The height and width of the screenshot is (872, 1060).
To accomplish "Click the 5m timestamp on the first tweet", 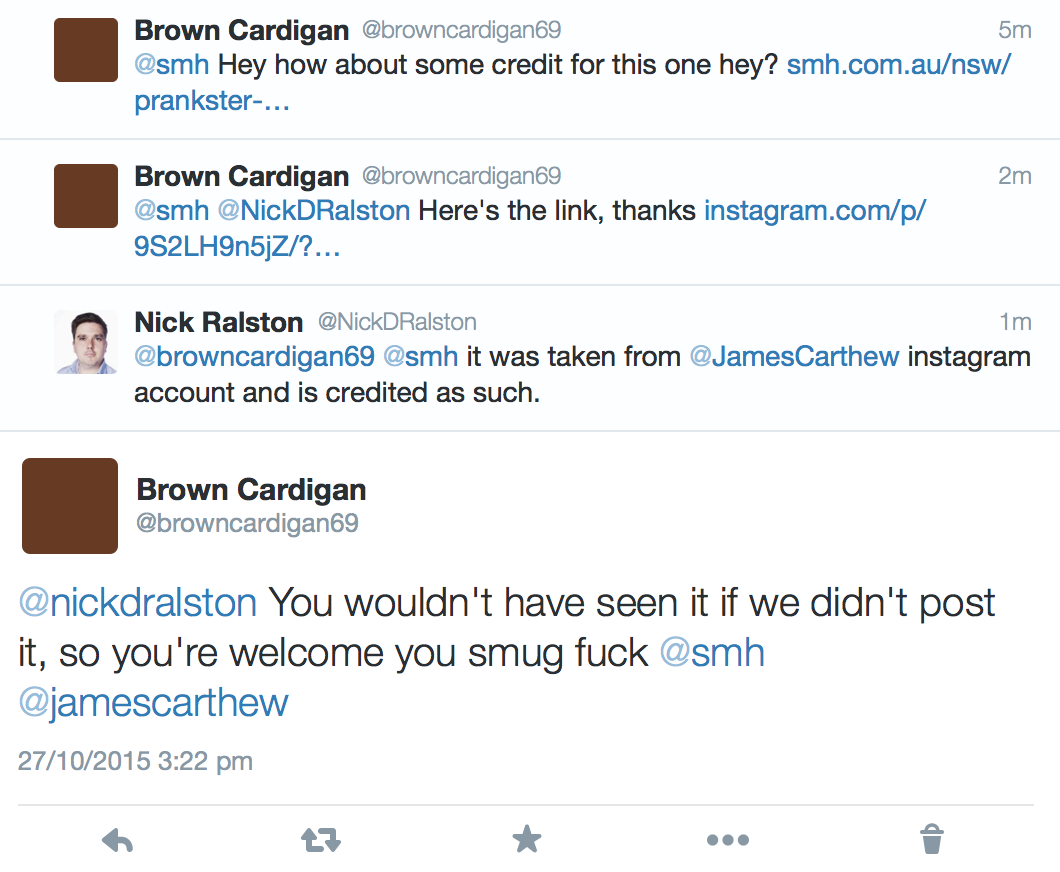I will [1014, 30].
